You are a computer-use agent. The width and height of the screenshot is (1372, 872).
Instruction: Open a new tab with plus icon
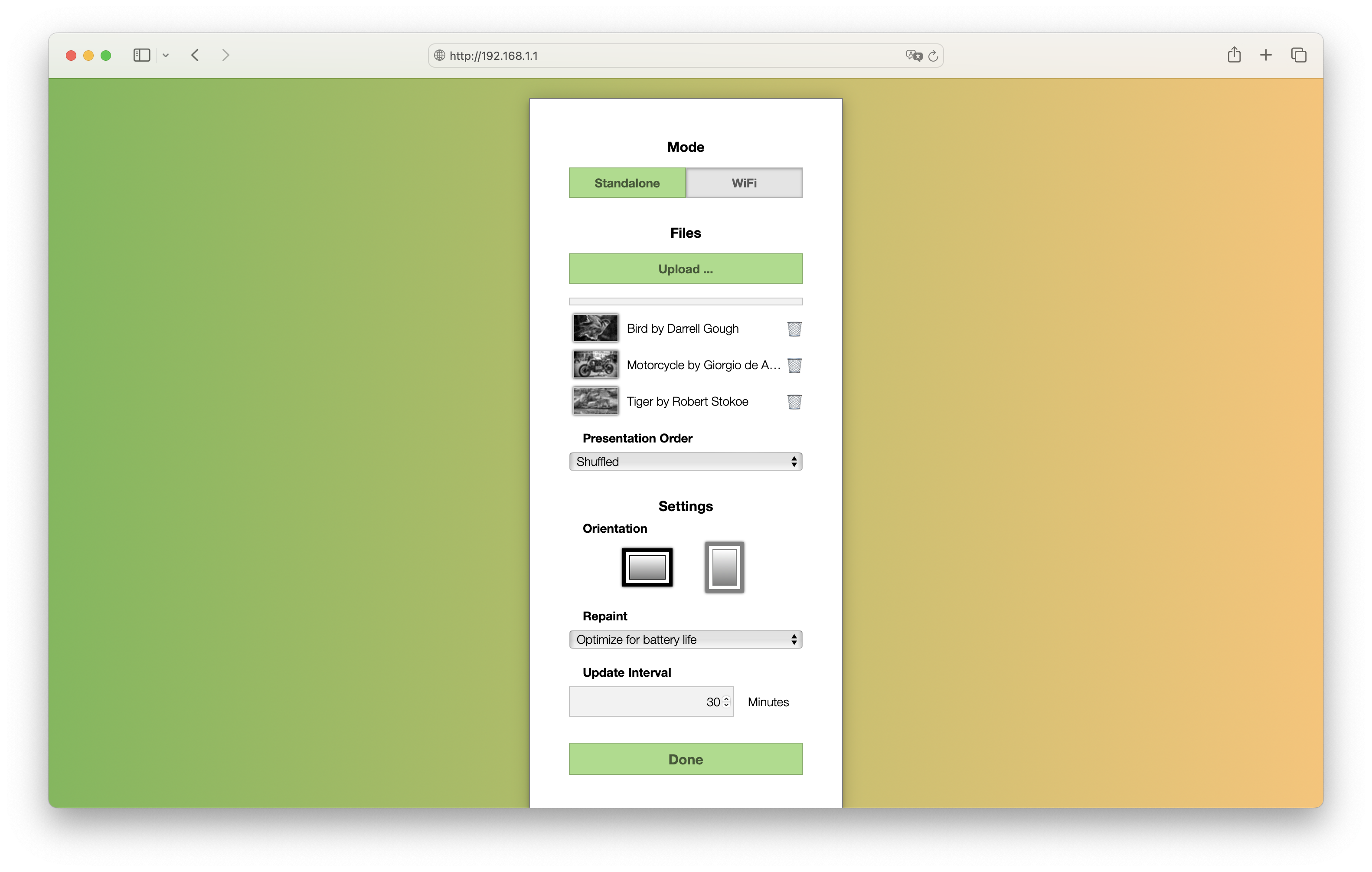pos(1265,55)
